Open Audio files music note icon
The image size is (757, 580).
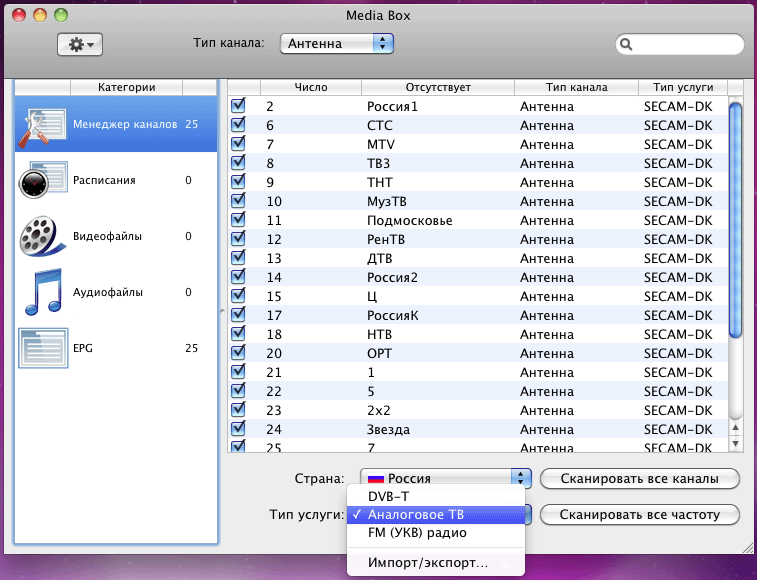tap(42, 292)
